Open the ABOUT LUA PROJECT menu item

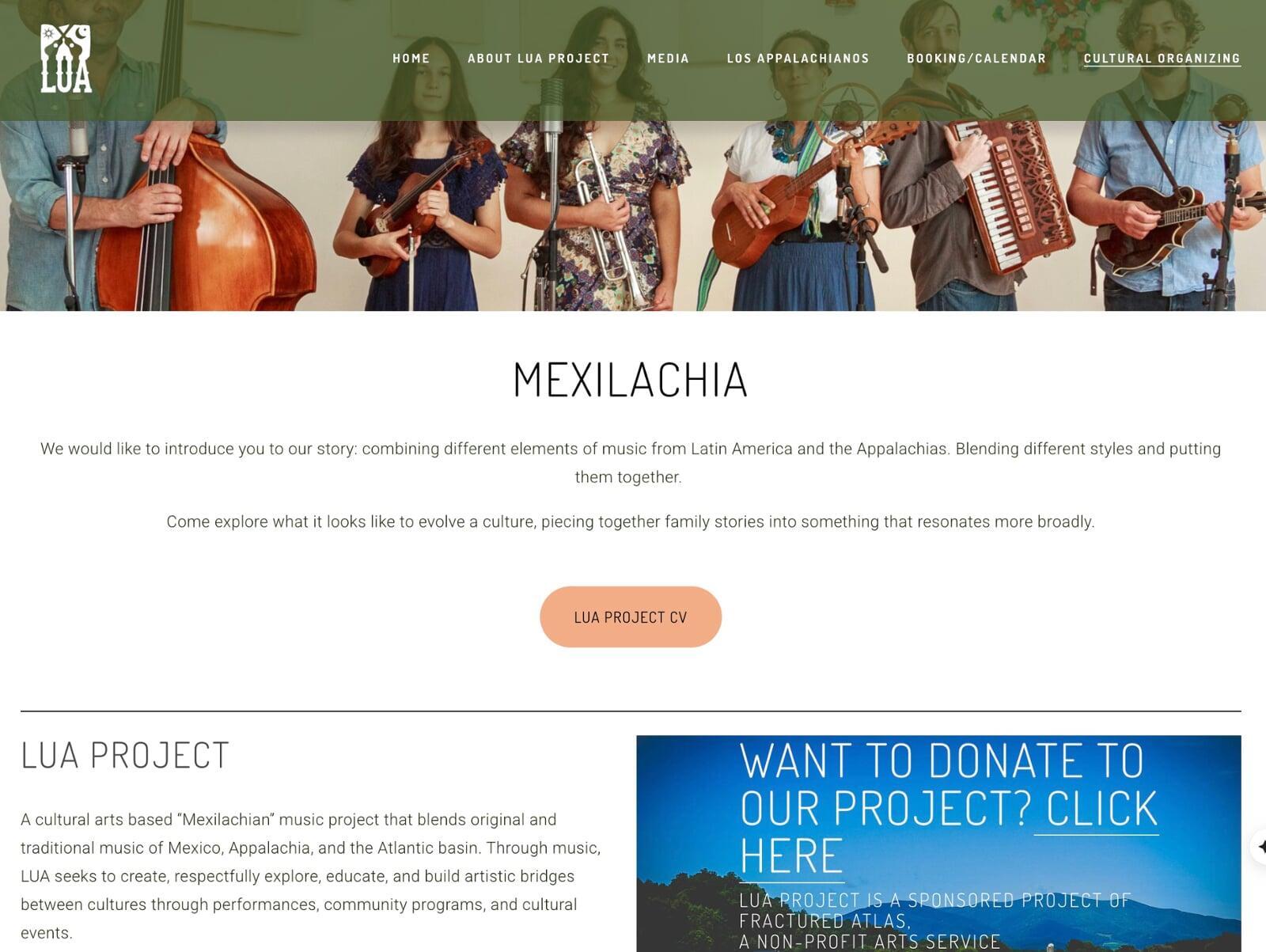[538, 59]
